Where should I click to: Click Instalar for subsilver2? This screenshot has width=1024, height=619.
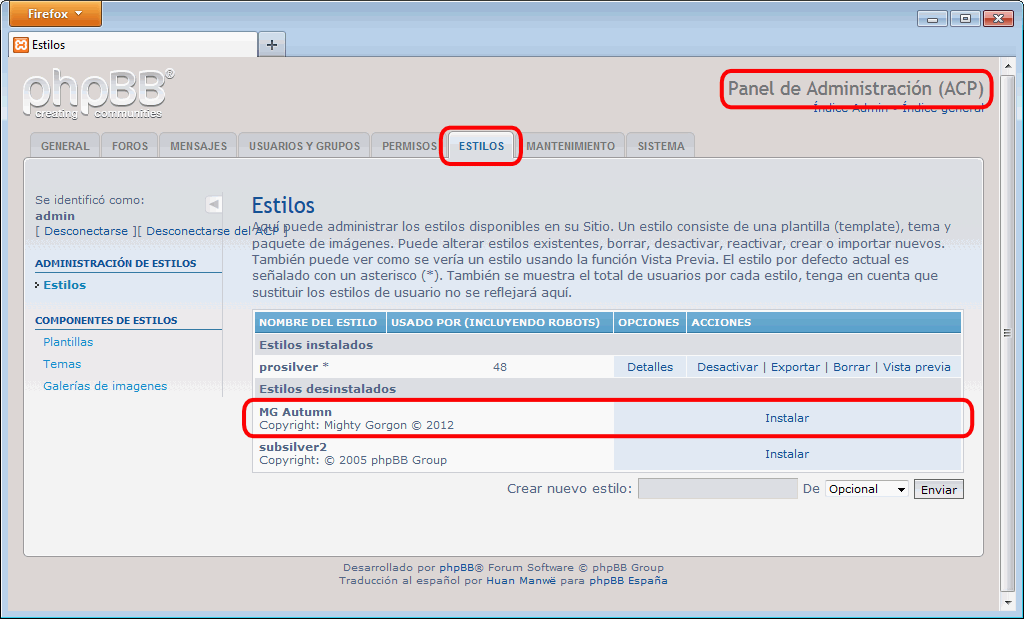coord(787,454)
